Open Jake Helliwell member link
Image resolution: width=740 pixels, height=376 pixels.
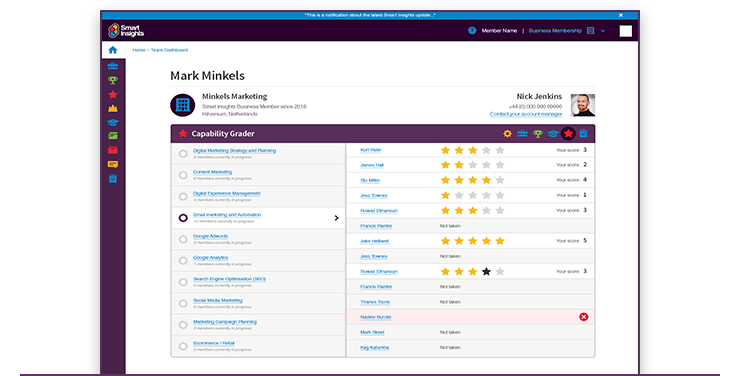click(x=375, y=241)
